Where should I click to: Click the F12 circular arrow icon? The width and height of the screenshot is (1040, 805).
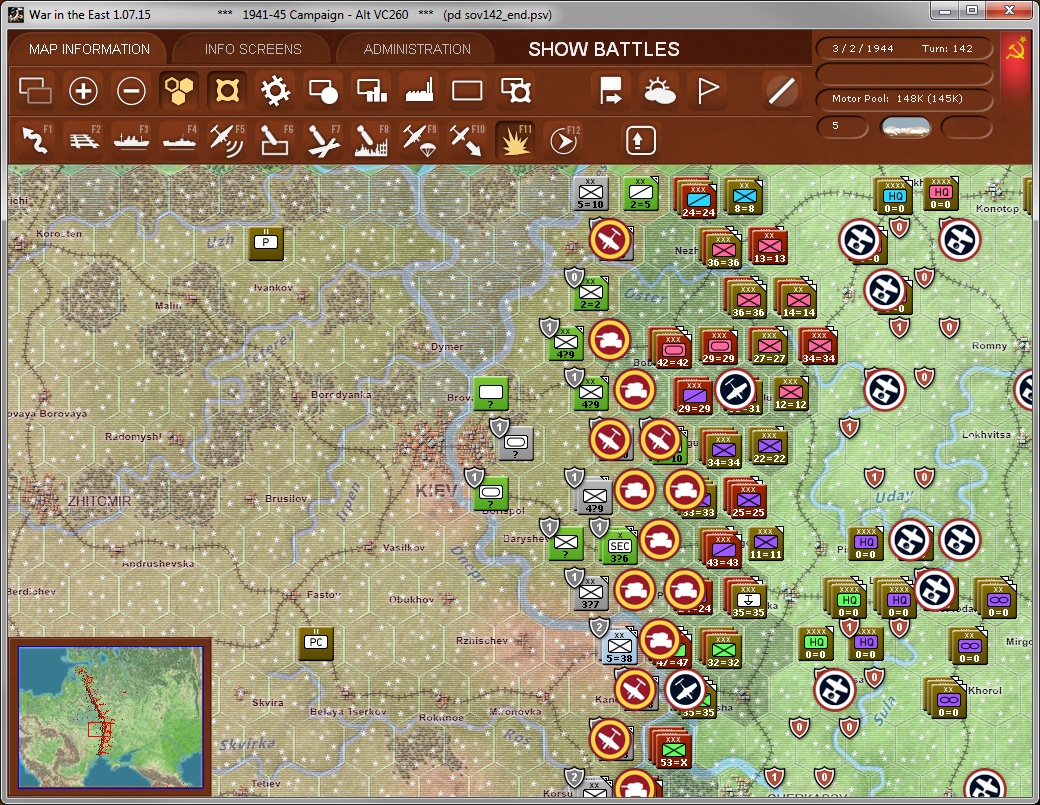pos(562,138)
